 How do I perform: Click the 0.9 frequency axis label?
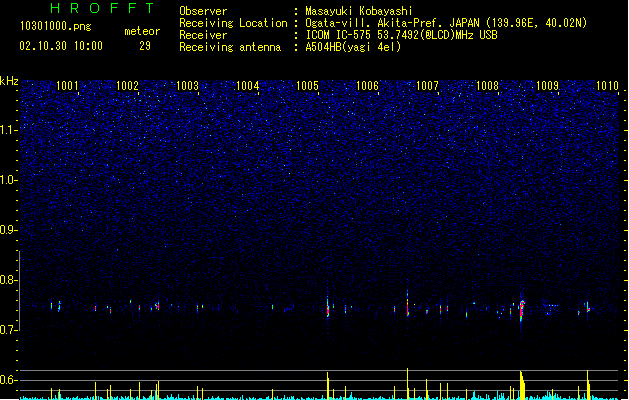[9, 230]
